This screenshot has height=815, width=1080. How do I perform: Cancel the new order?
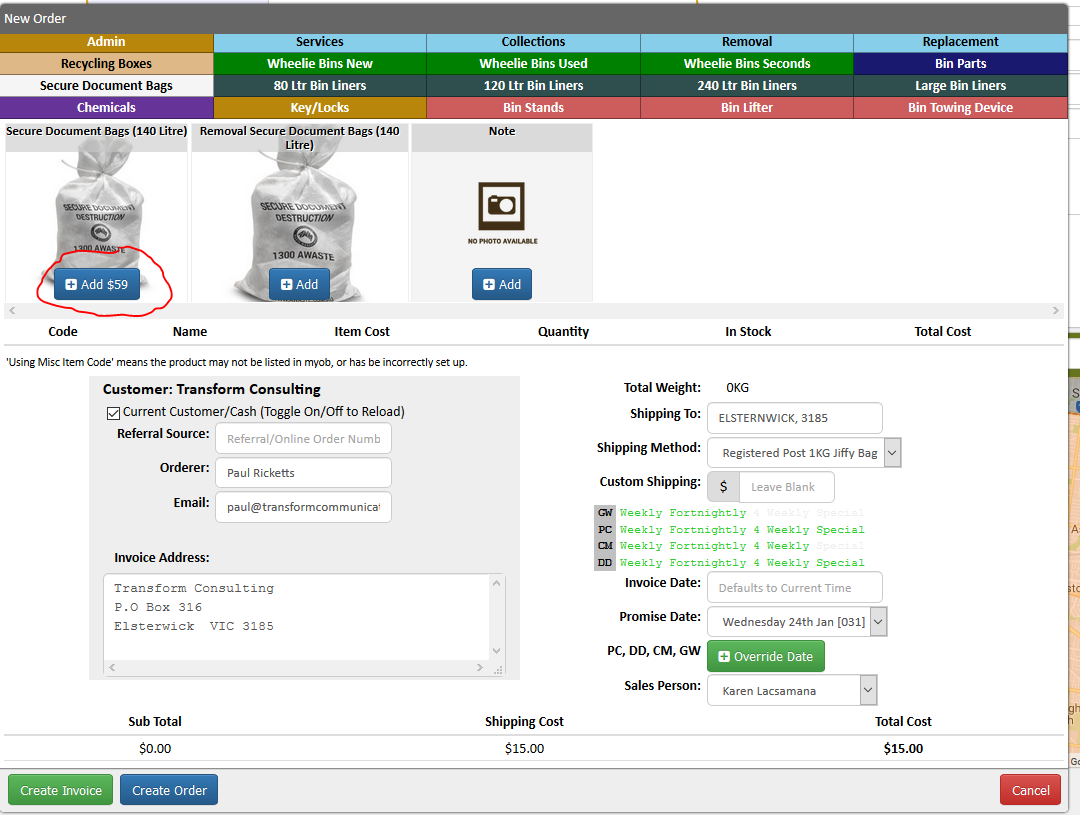click(x=1030, y=790)
